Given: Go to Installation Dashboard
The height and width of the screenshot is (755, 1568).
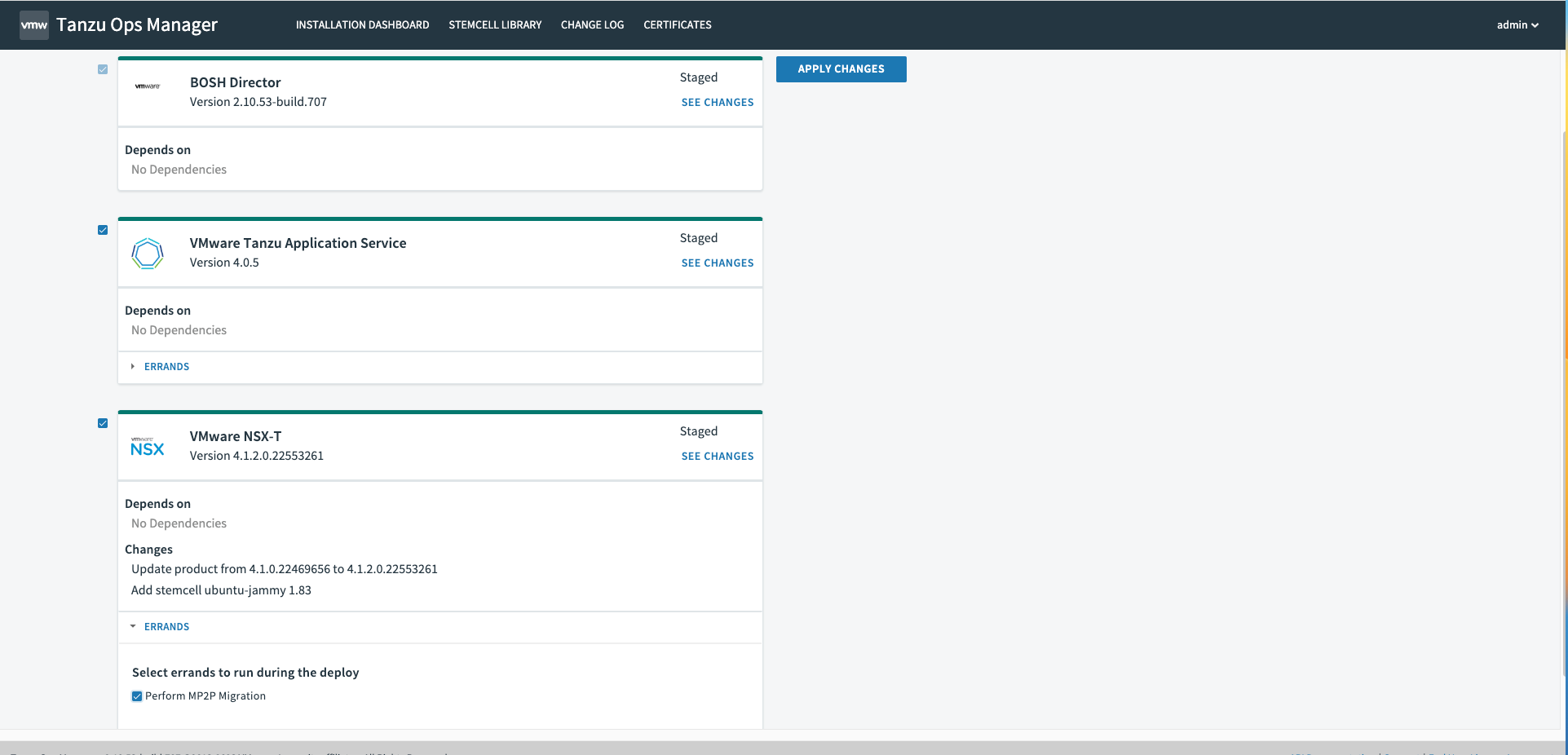Looking at the screenshot, I should (362, 24).
